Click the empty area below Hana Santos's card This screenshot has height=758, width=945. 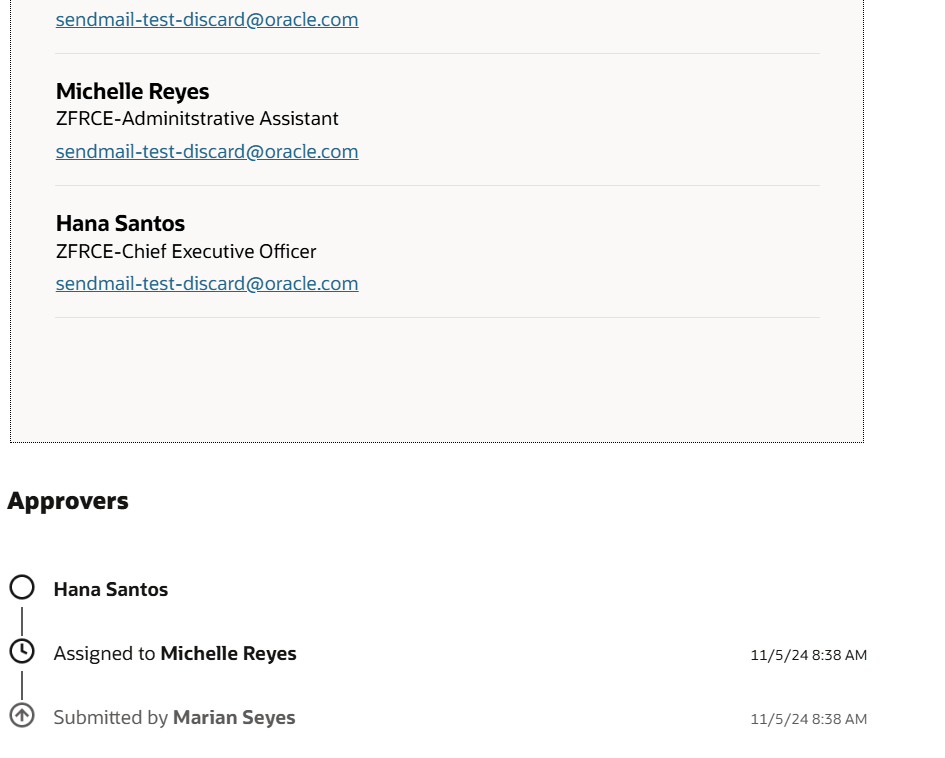[x=437, y=380]
